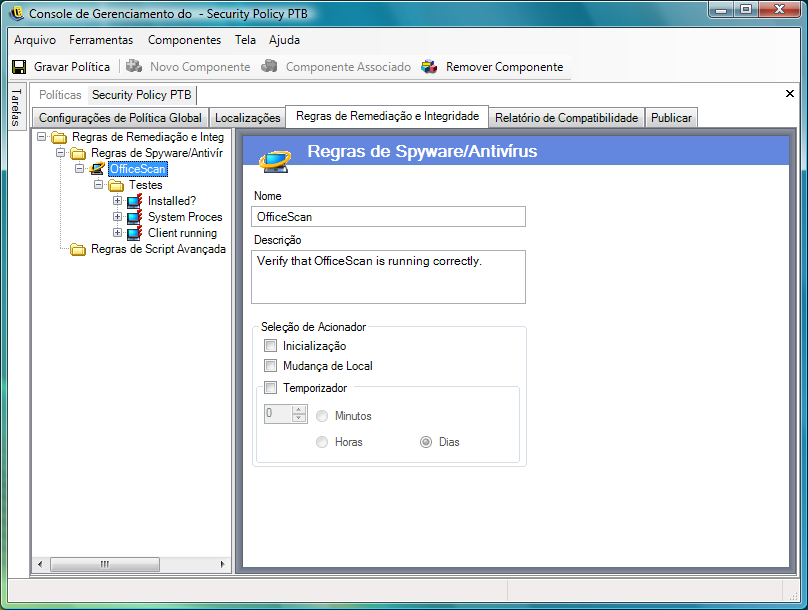Open the Ferramentas menu
Viewport: 808px width, 610px height.
click(101, 40)
